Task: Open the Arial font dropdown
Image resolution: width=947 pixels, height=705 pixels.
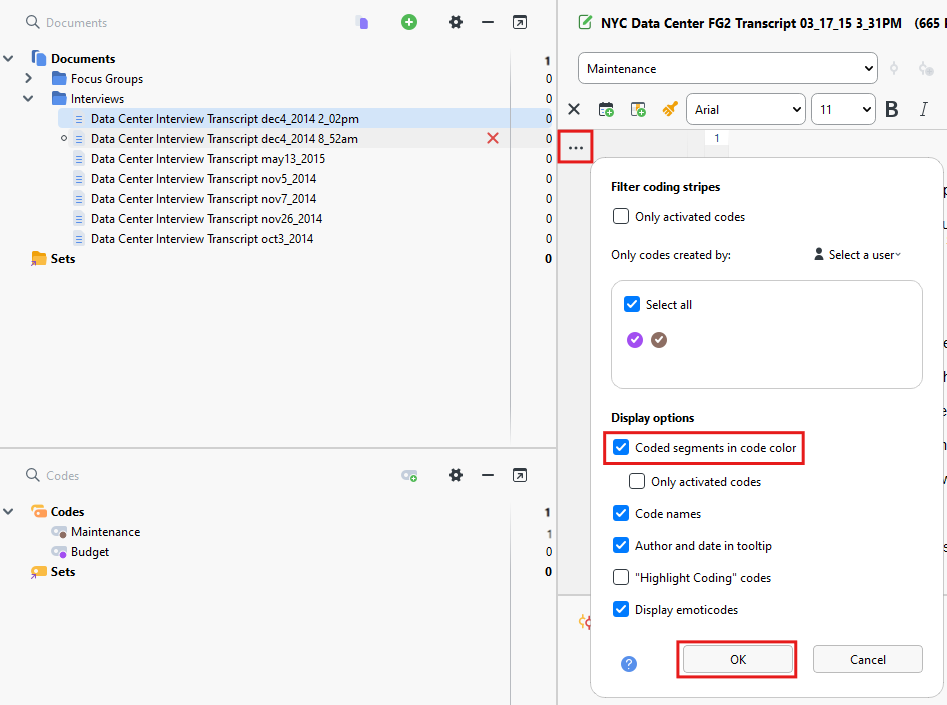Action: (x=746, y=109)
